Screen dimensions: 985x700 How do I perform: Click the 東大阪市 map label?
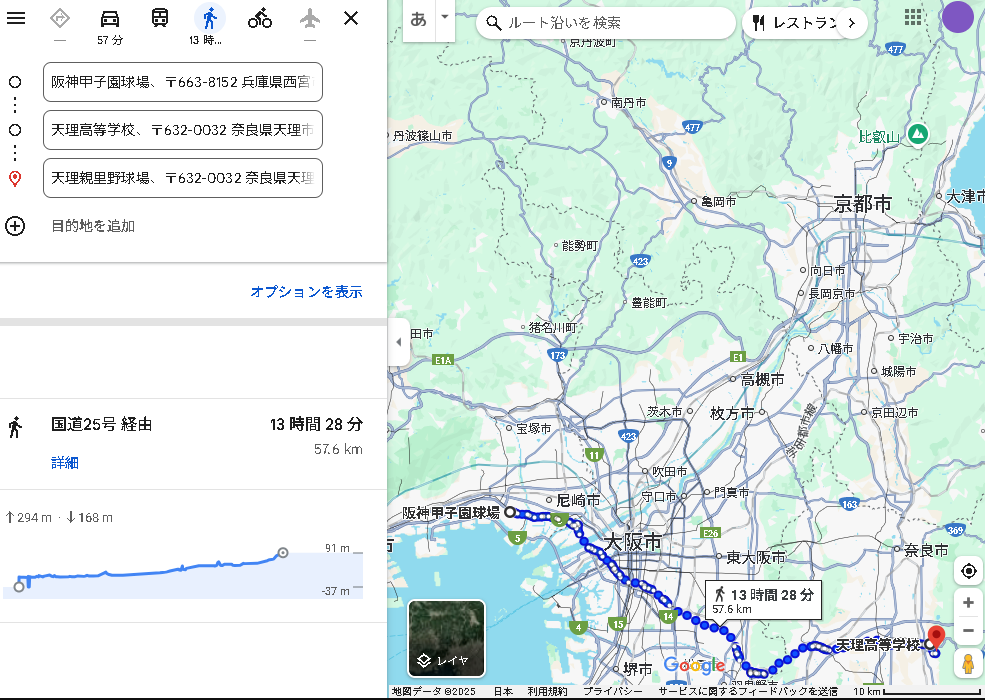point(756,557)
